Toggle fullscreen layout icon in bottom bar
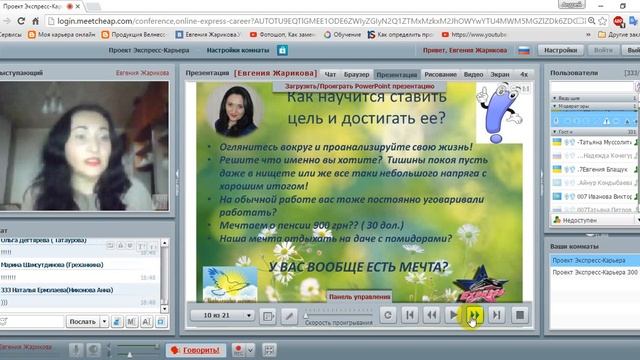 tap(269, 350)
